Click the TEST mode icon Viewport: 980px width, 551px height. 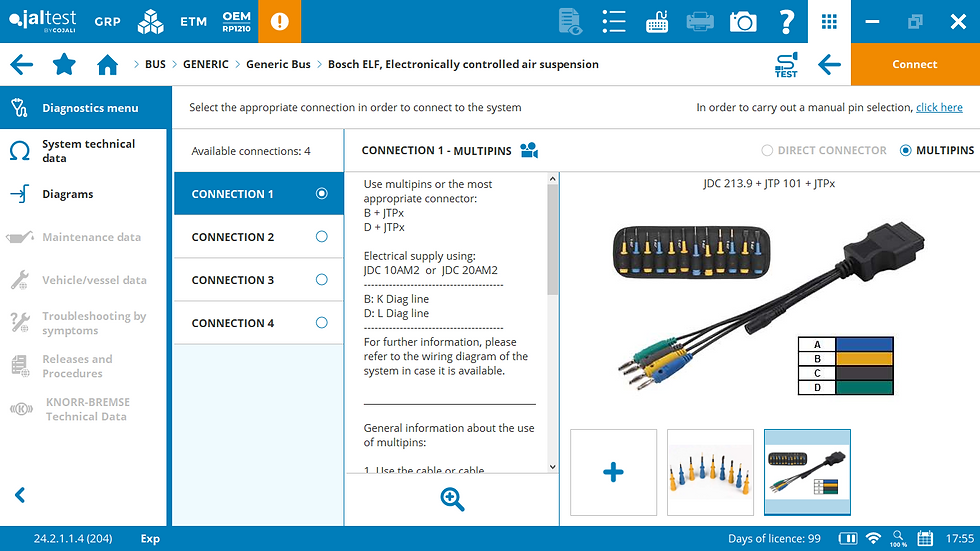point(786,65)
